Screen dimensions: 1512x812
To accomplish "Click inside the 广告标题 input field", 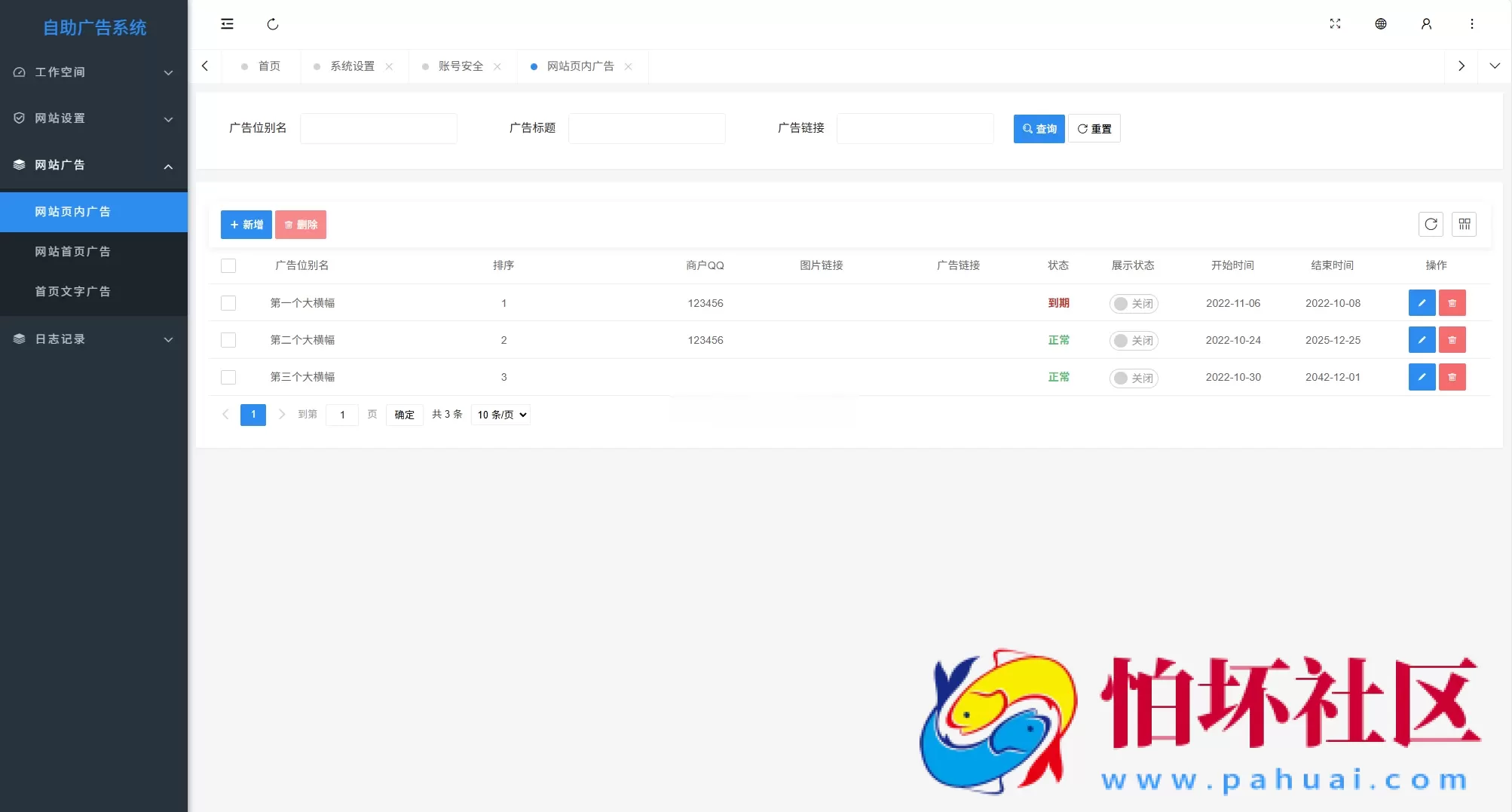I will tap(647, 128).
